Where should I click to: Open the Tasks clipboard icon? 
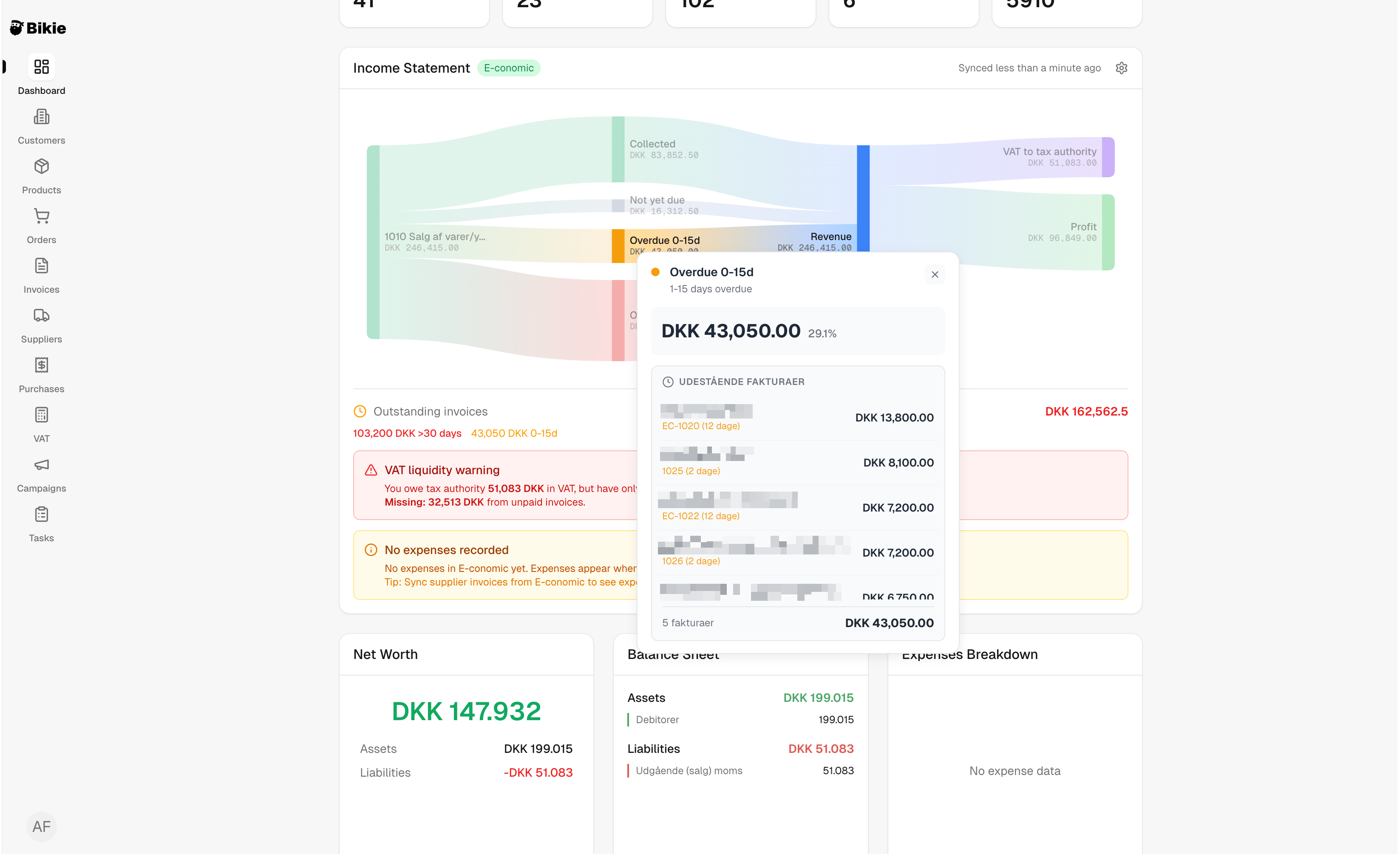point(42,515)
